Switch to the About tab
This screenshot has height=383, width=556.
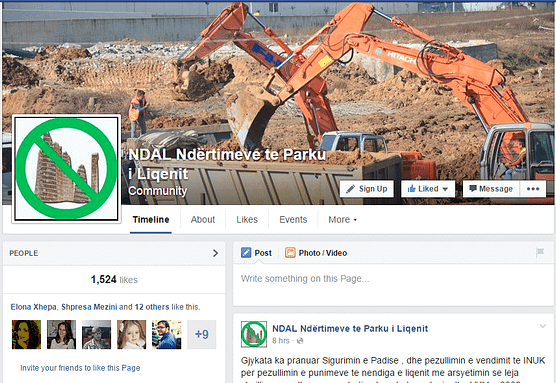[203, 220]
